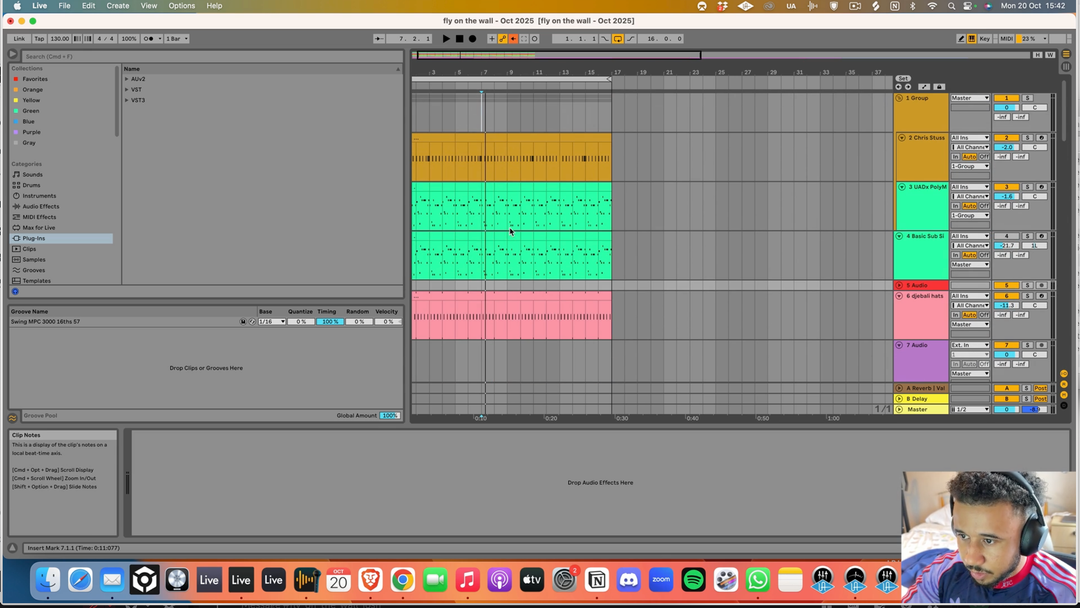Open the Create menu
This screenshot has width=1080, height=608.
(x=118, y=6)
